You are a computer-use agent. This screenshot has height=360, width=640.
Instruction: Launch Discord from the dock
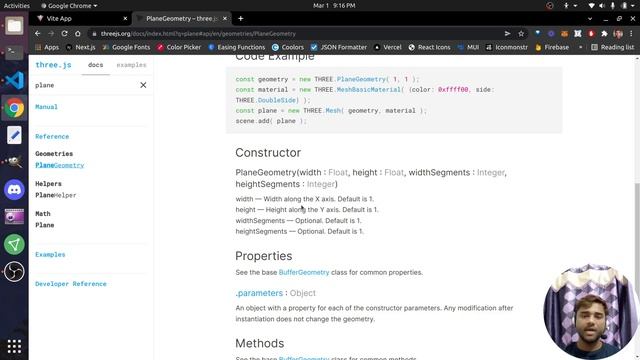14,190
